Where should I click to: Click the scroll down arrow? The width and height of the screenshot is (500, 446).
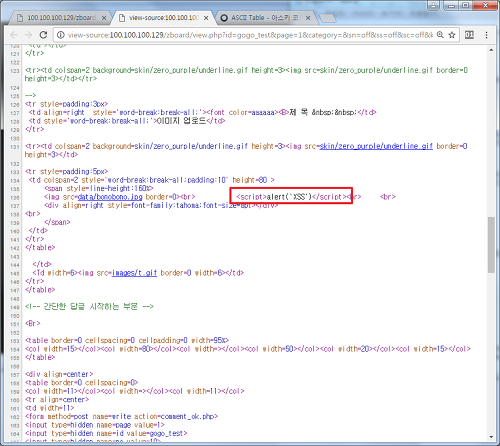(x=491, y=437)
